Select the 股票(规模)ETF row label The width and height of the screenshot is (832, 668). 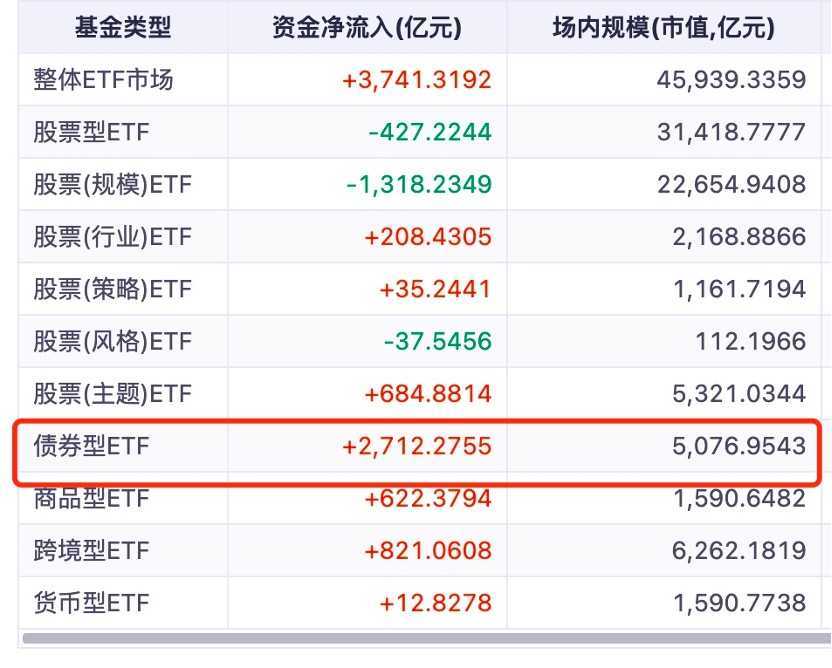[112, 185]
